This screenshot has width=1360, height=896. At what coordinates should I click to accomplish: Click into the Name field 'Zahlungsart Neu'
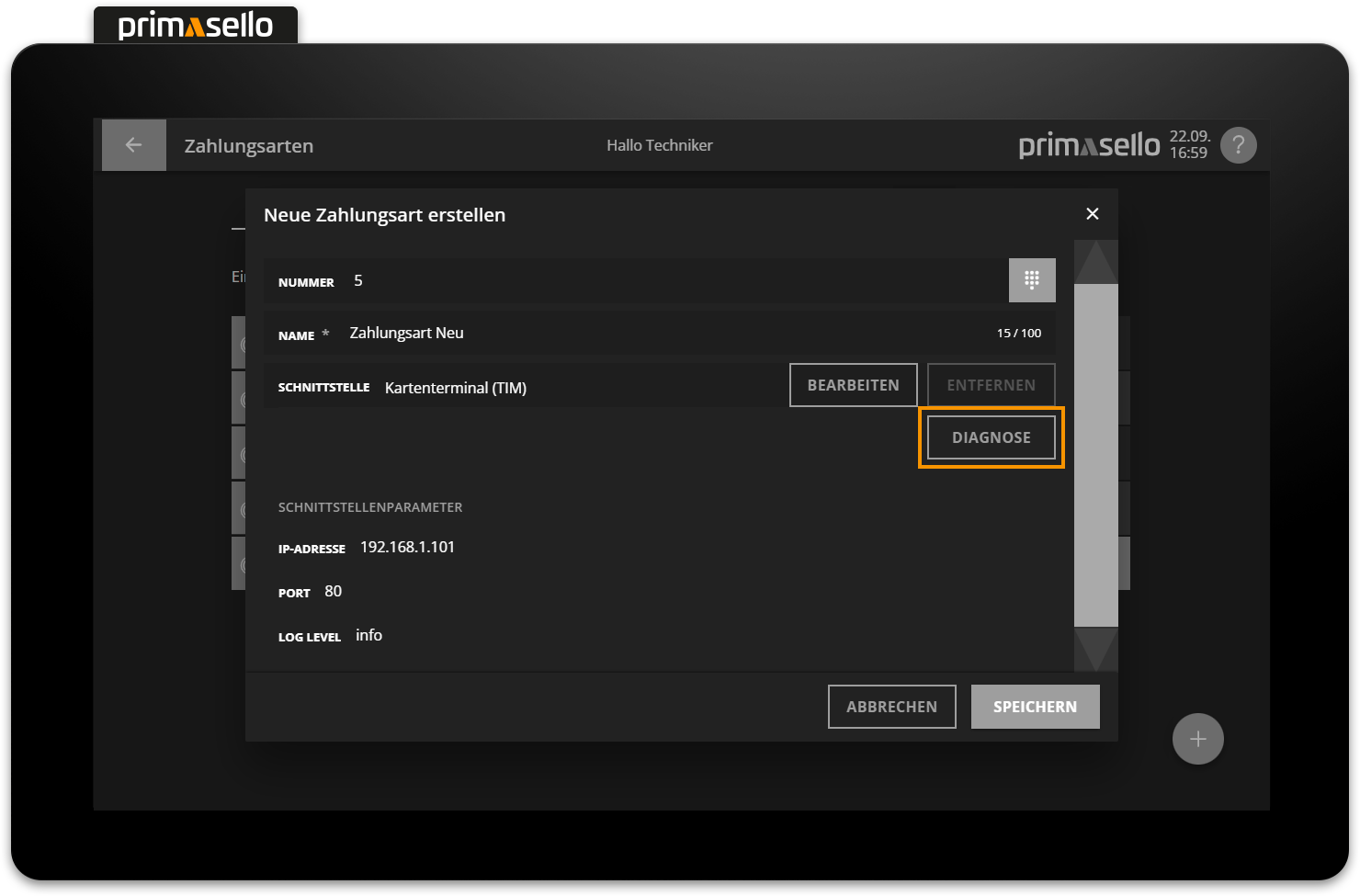[x=662, y=334]
